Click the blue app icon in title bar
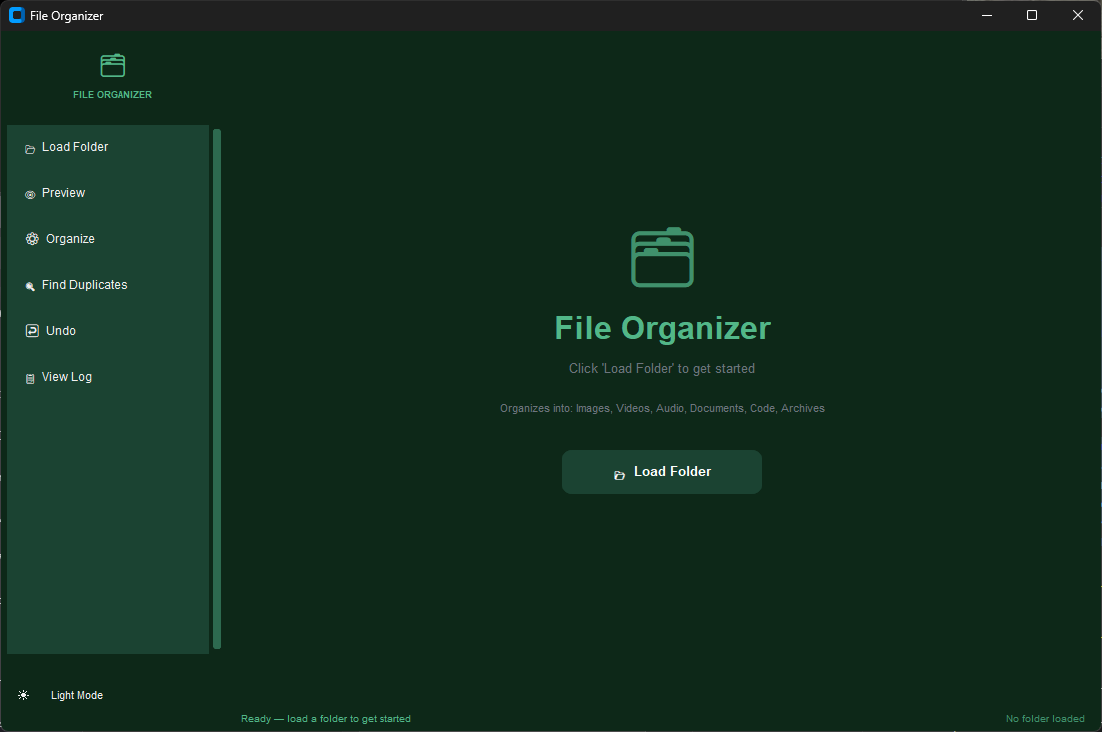Viewport: 1102px width, 732px height. (x=16, y=15)
